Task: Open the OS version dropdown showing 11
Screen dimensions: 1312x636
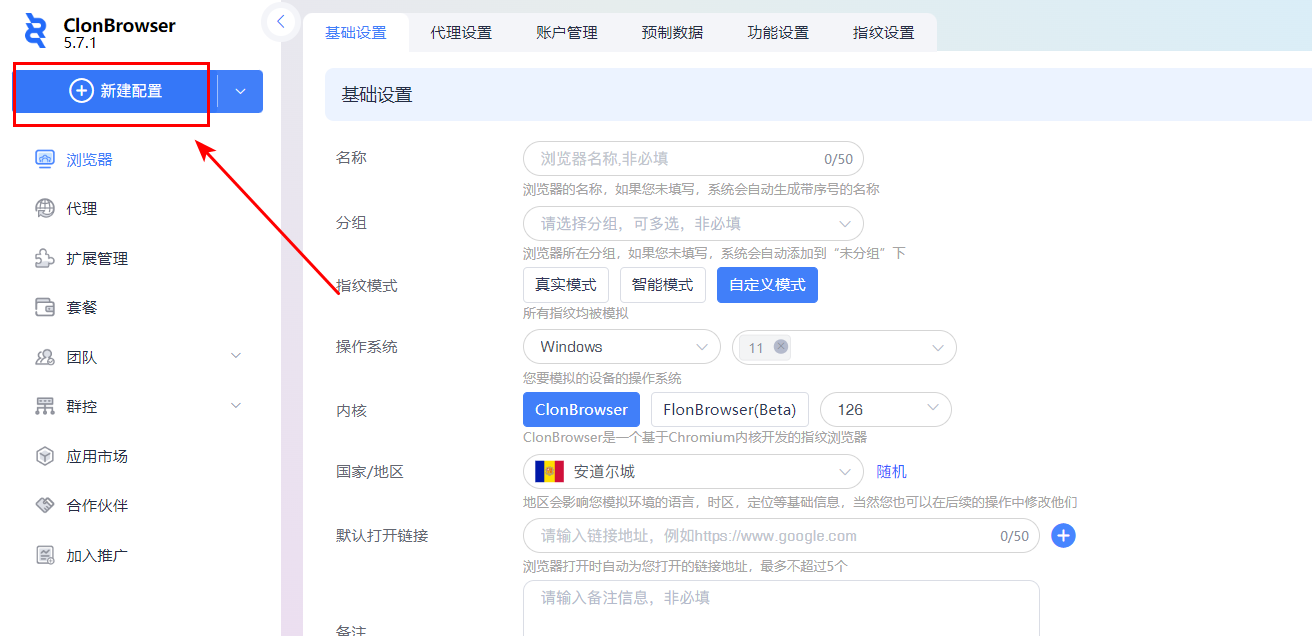Action: click(x=844, y=347)
